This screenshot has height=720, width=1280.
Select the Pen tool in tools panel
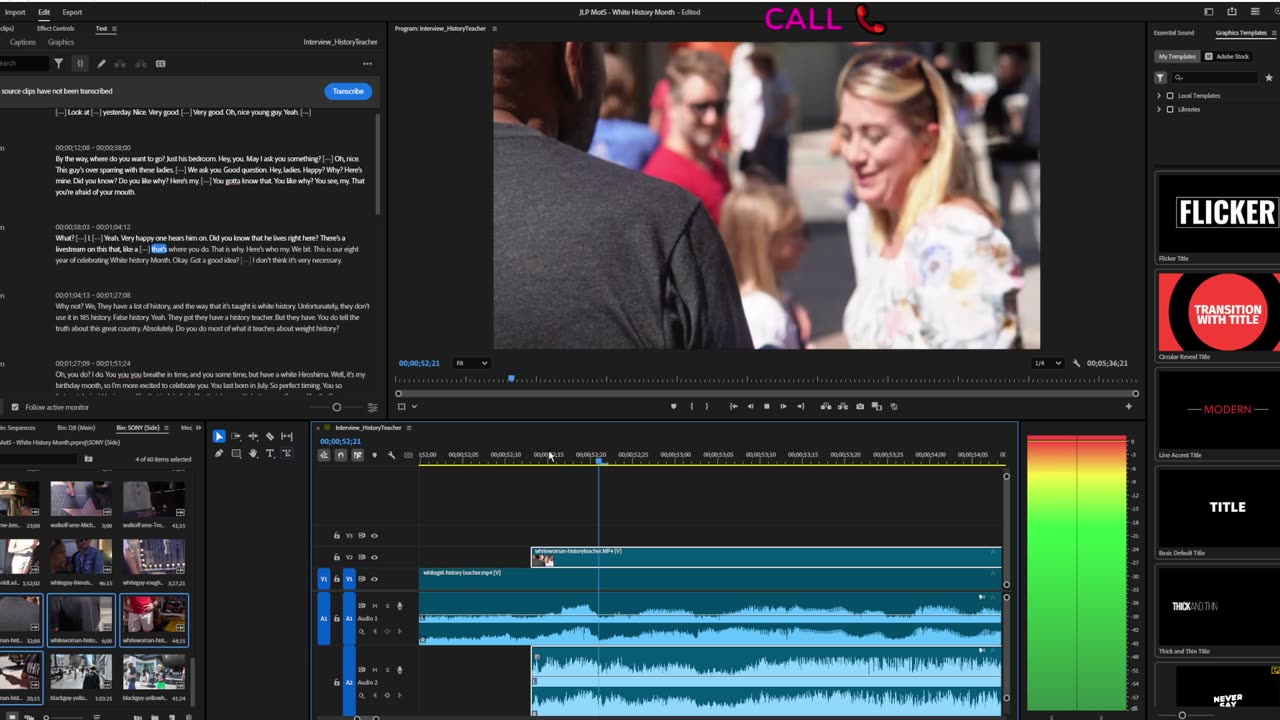pyautogui.click(x=219, y=453)
